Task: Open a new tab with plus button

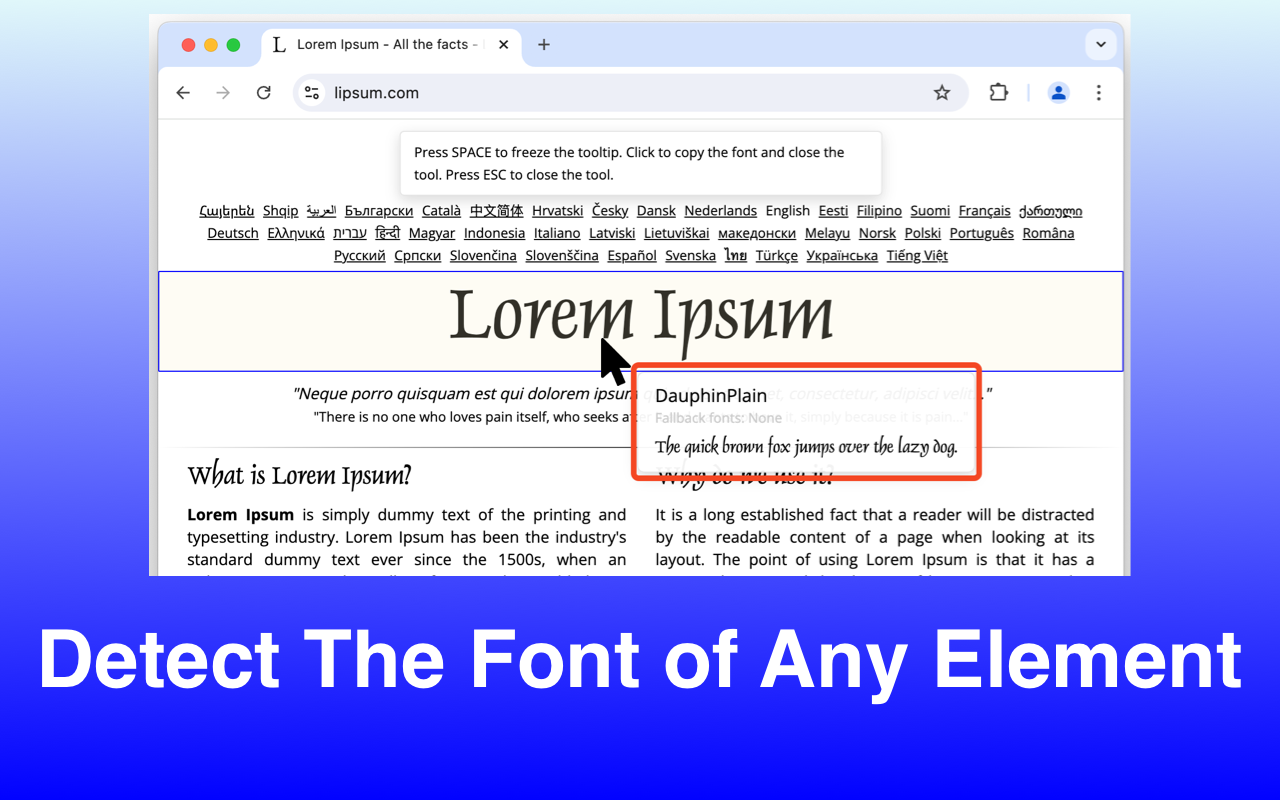Action: click(x=544, y=45)
